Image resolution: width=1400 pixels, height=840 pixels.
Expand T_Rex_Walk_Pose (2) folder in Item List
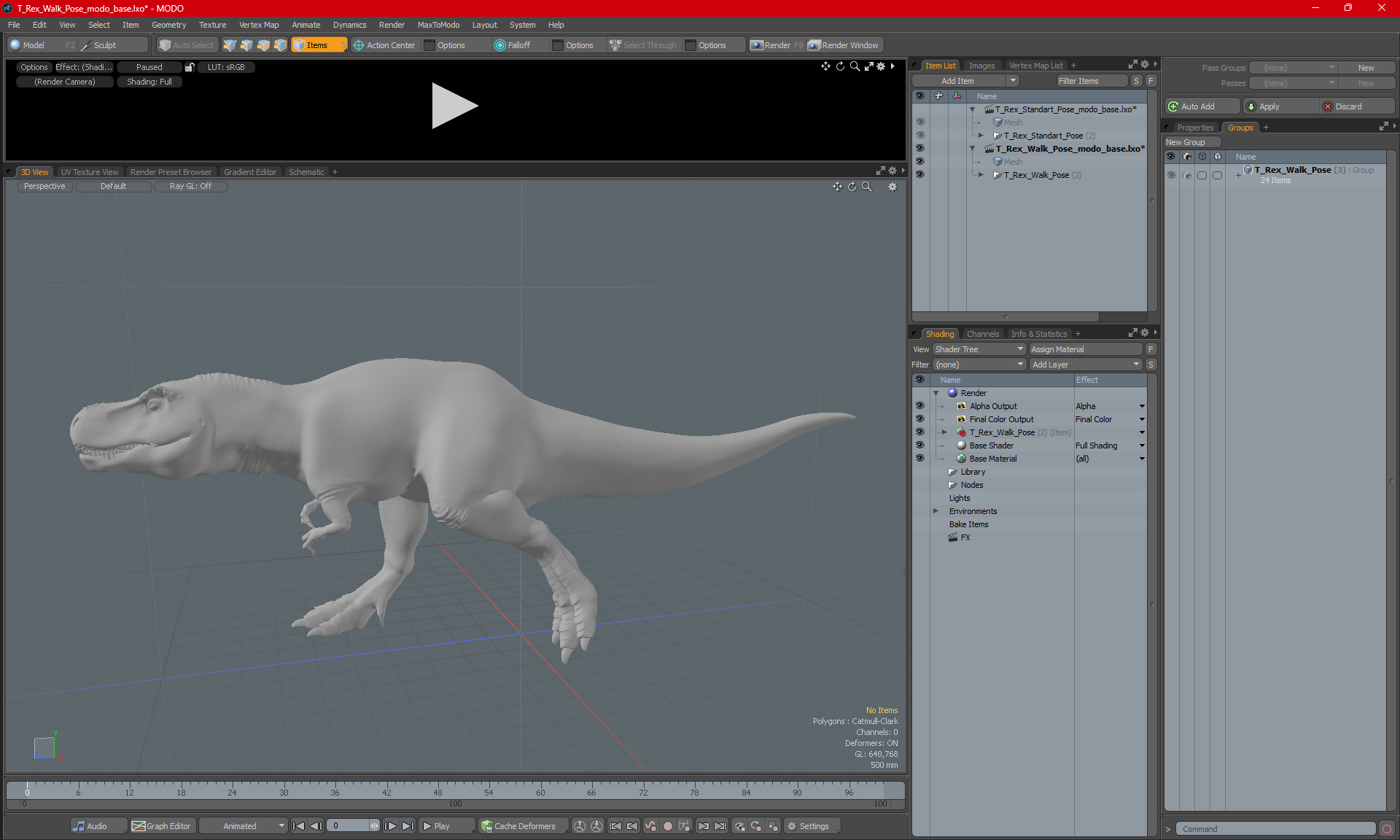[981, 175]
